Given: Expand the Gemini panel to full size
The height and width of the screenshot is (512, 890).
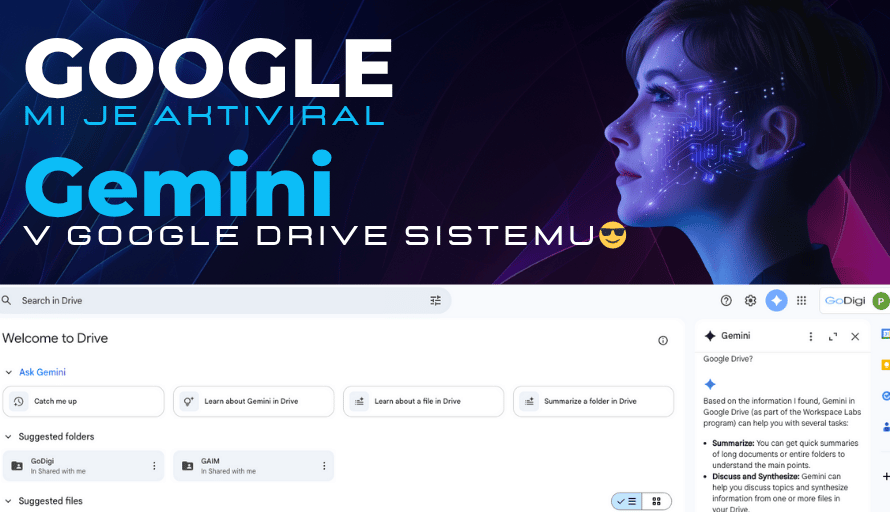Looking at the screenshot, I should click(x=833, y=337).
